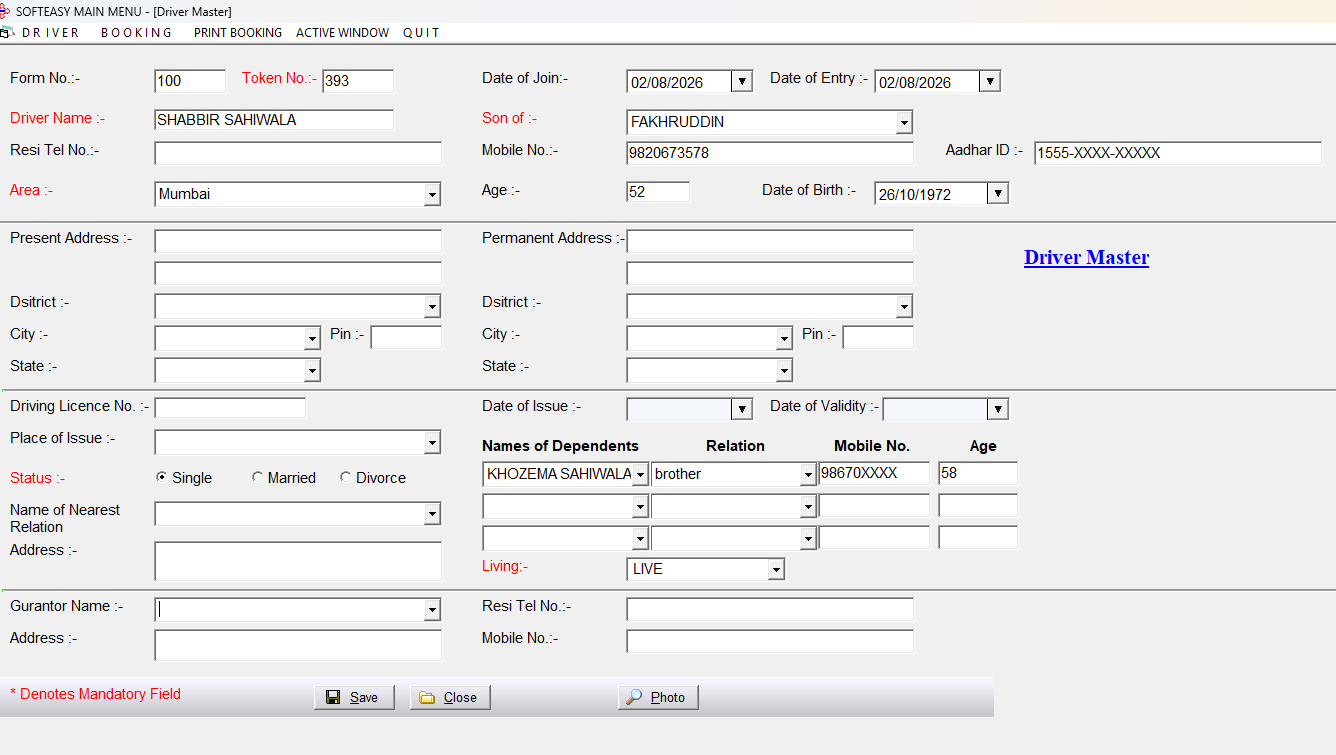
Task: Click the Photo button
Action: (658, 697)
